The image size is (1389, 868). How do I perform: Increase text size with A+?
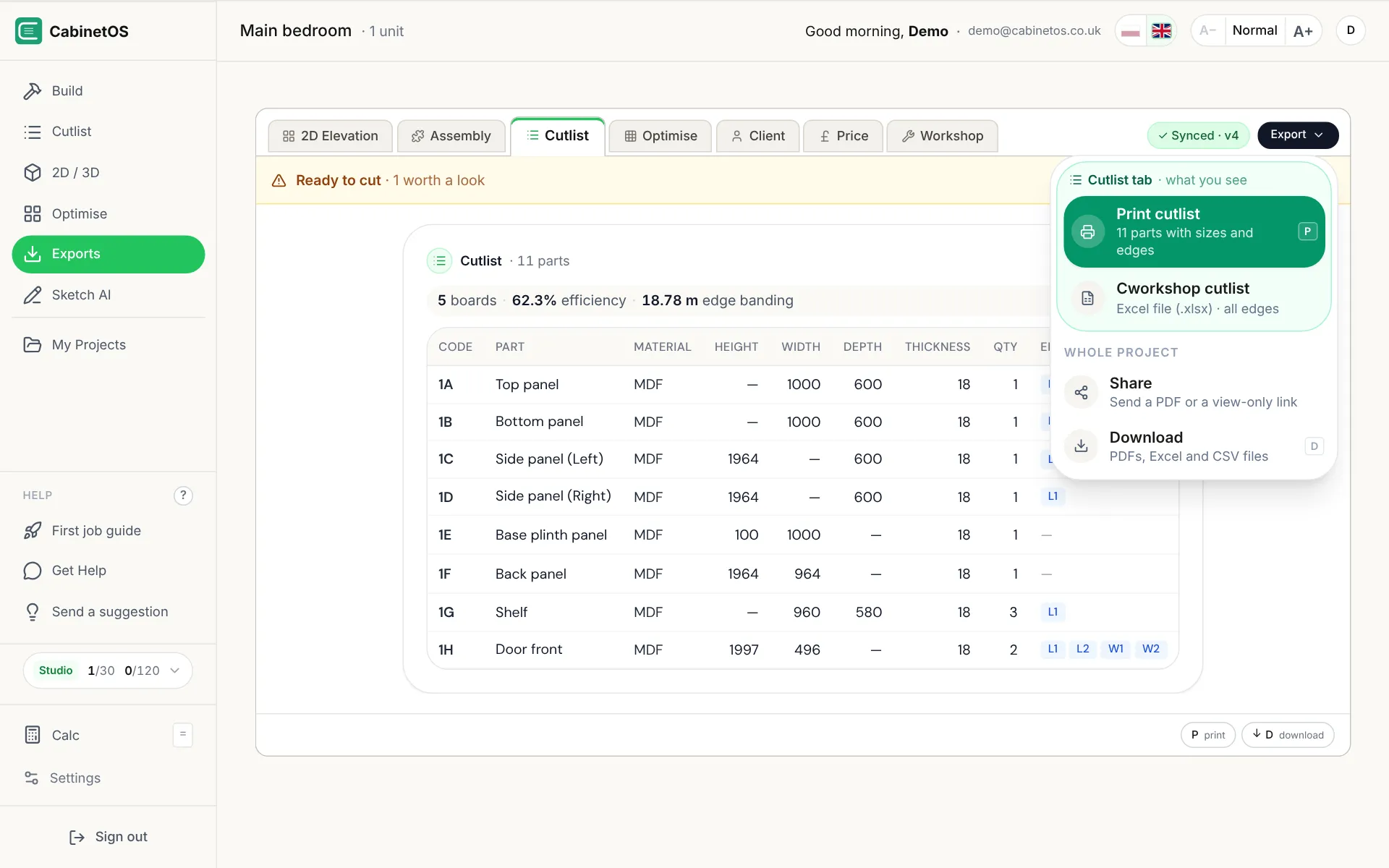(1303, 31)
